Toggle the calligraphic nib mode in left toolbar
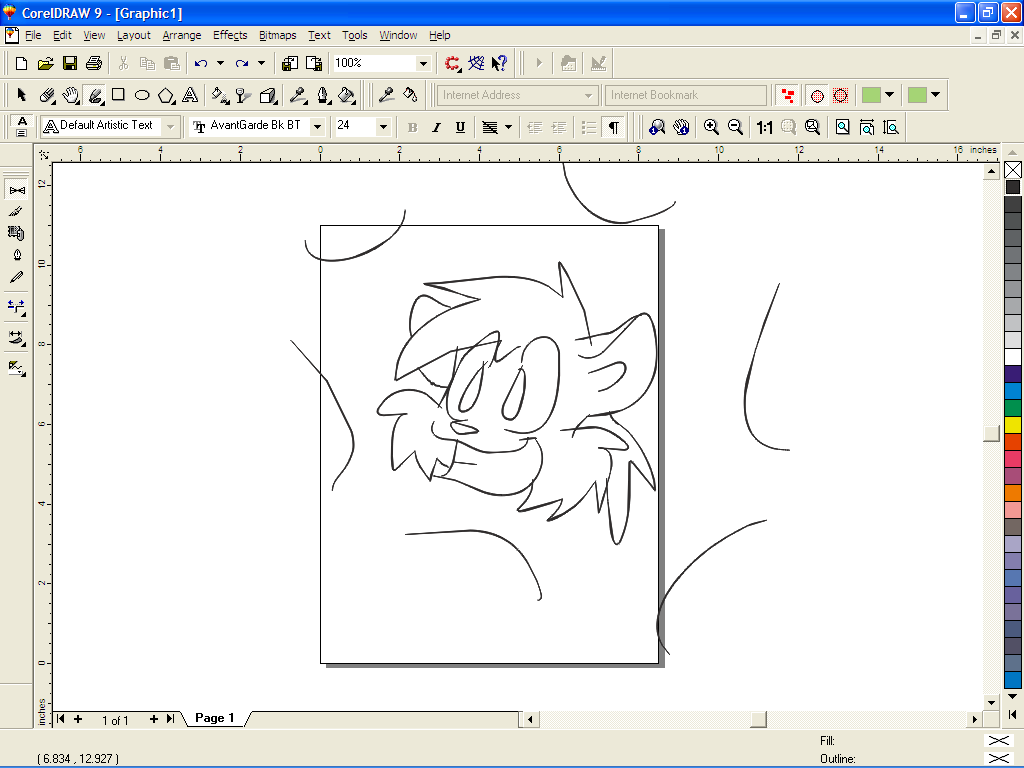The height and width of the screenshot is (768, 1024). [17, 255]
